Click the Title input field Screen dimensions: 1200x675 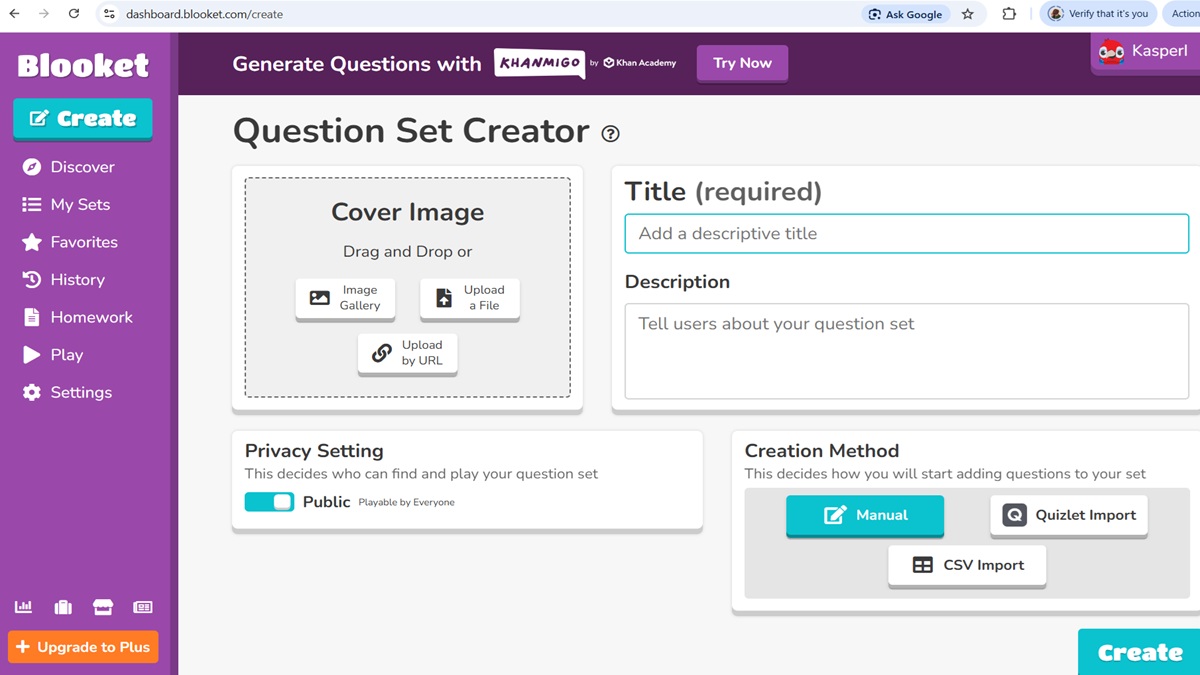click(907, 234)
